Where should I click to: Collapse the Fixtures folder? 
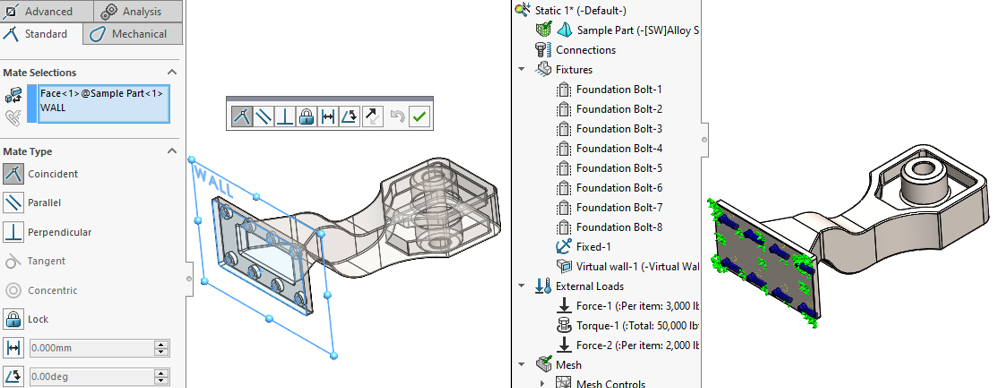click(522, 70)
